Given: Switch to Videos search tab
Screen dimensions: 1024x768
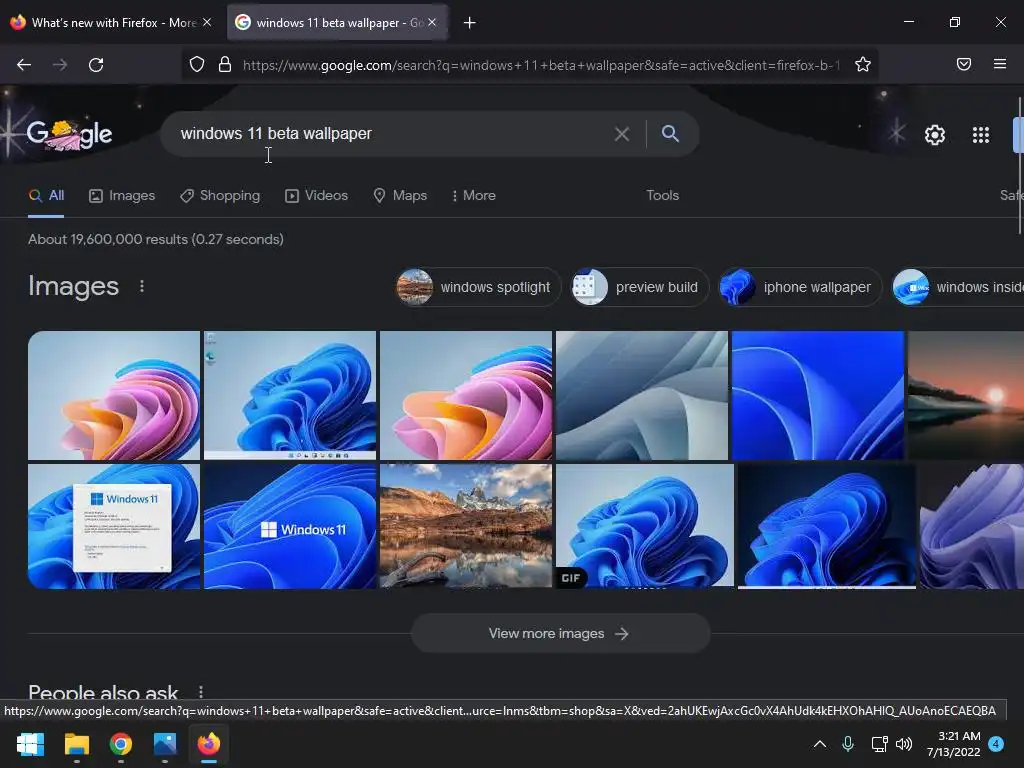Looking at the screenshot, I should [317, 195].
